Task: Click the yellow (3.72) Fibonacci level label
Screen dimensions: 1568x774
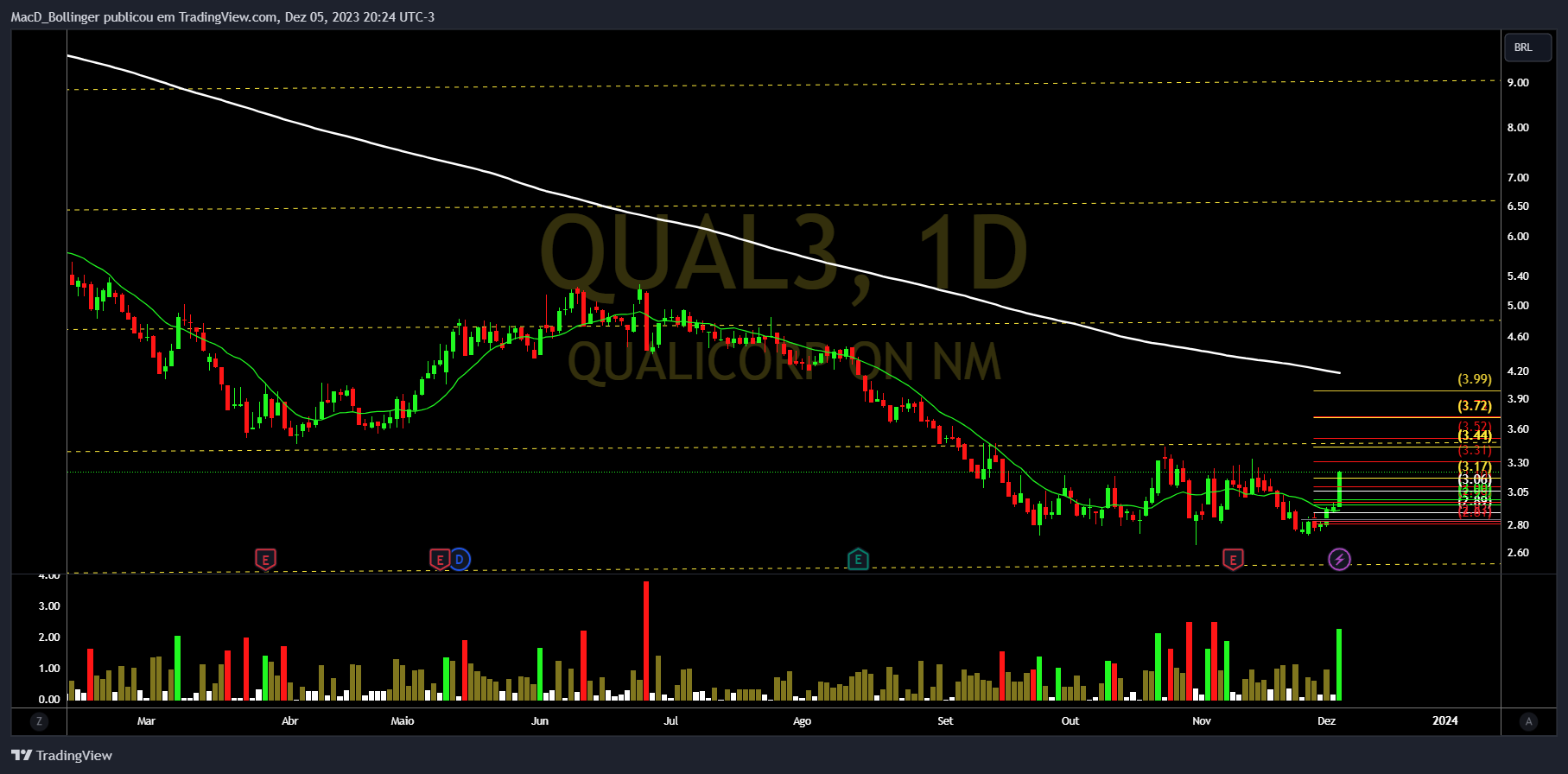Action: click(1475, 406)
